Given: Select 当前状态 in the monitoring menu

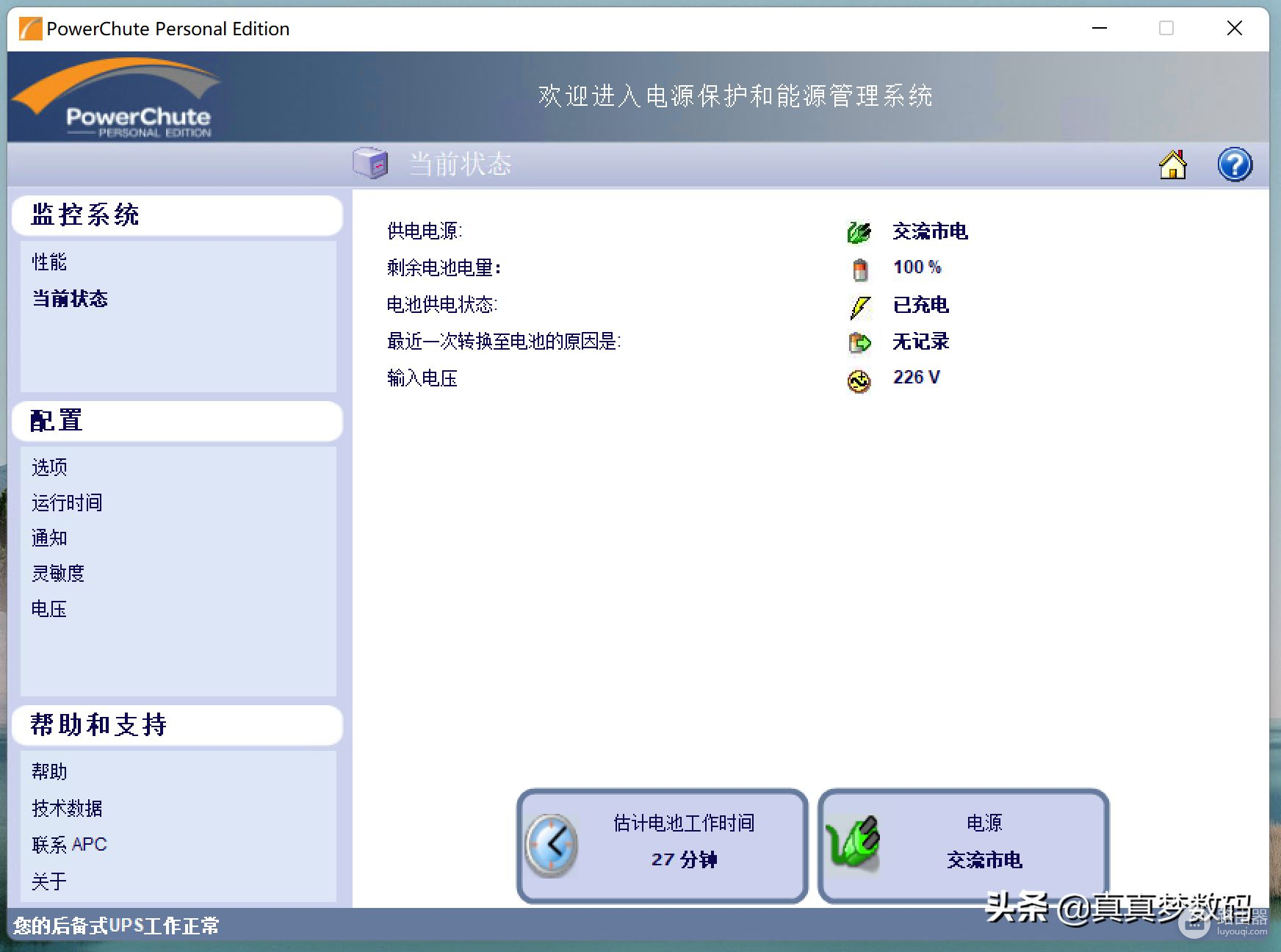Looking at the screenshot, I should pyautogui.click(x=70, y=299).
